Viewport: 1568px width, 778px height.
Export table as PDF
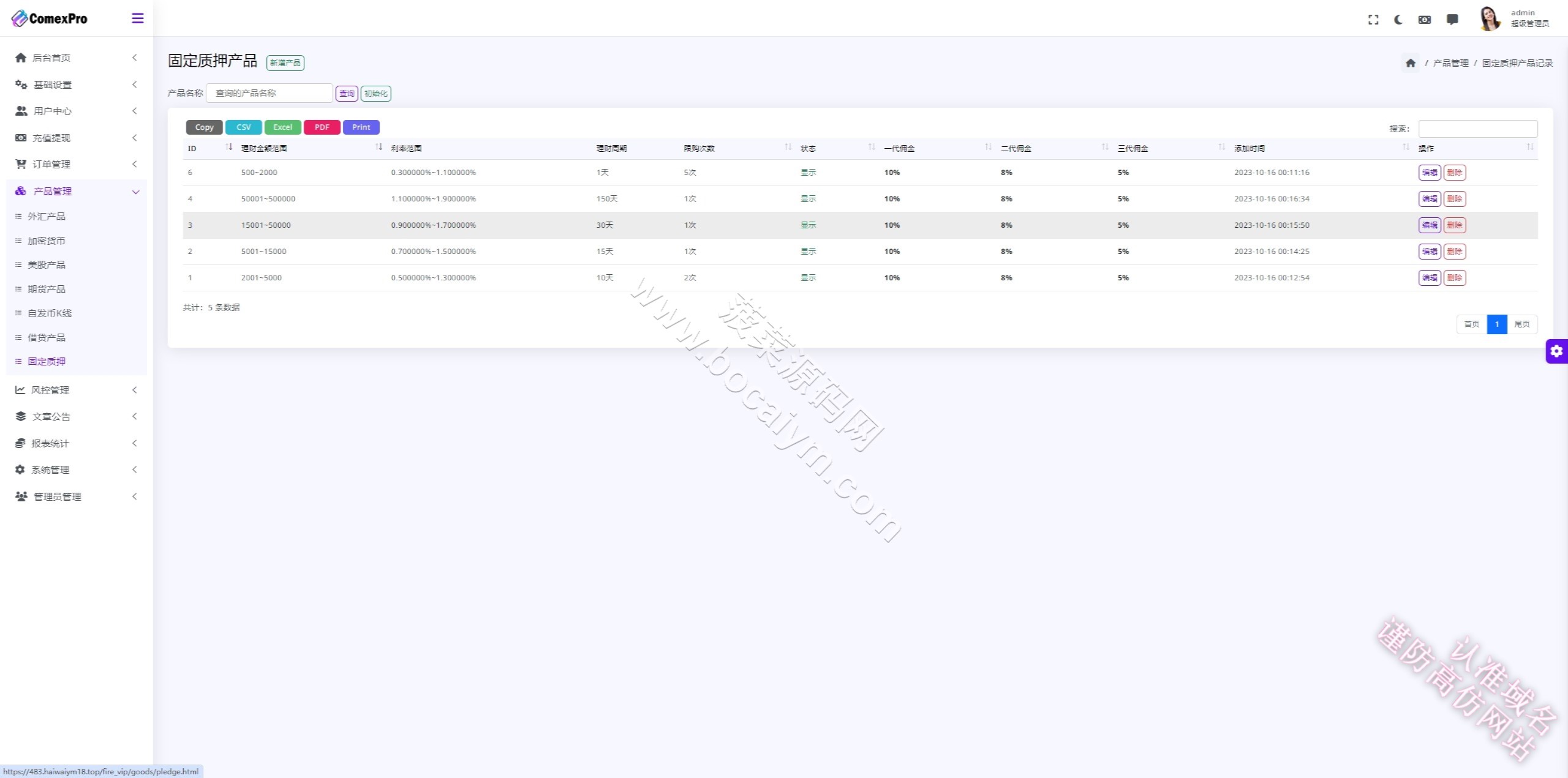pos(322,127)
